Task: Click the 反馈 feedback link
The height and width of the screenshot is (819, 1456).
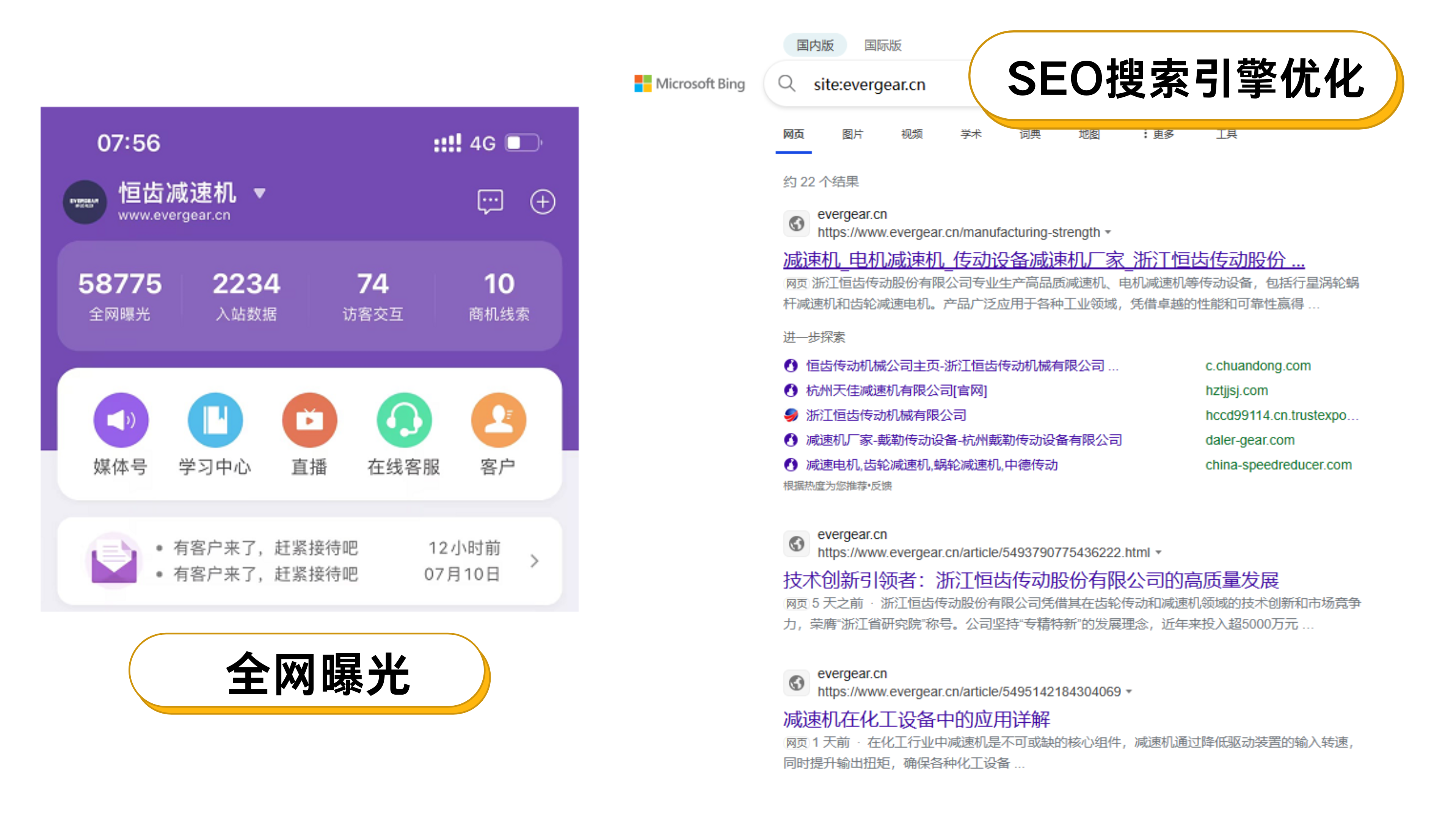Action: click(x=882, y=486)
